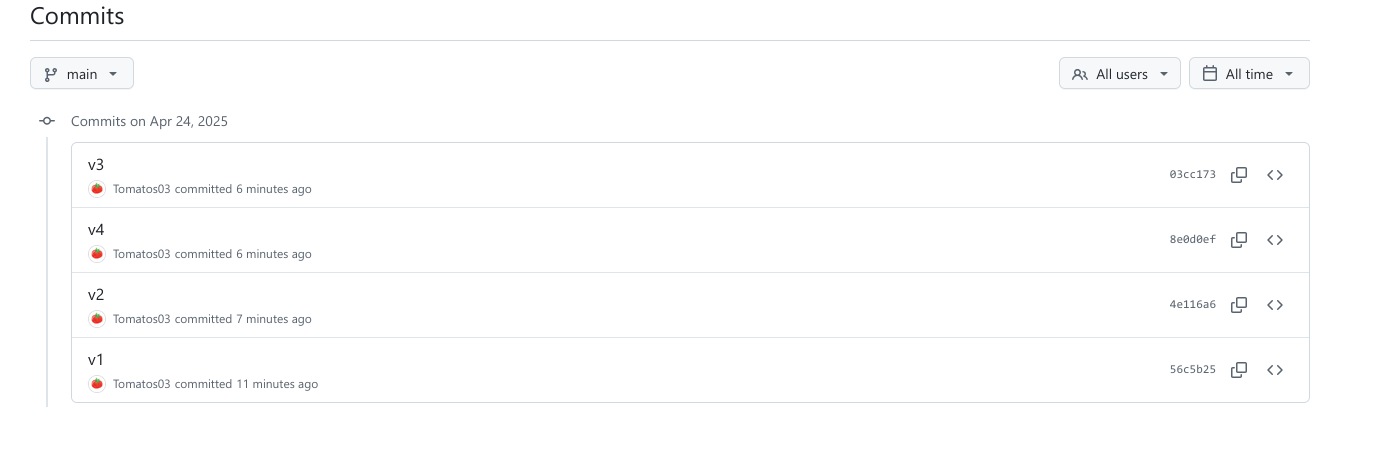
Task: Copy full SHA for commit 4e116a6
Action: [x=1239, y=305]
